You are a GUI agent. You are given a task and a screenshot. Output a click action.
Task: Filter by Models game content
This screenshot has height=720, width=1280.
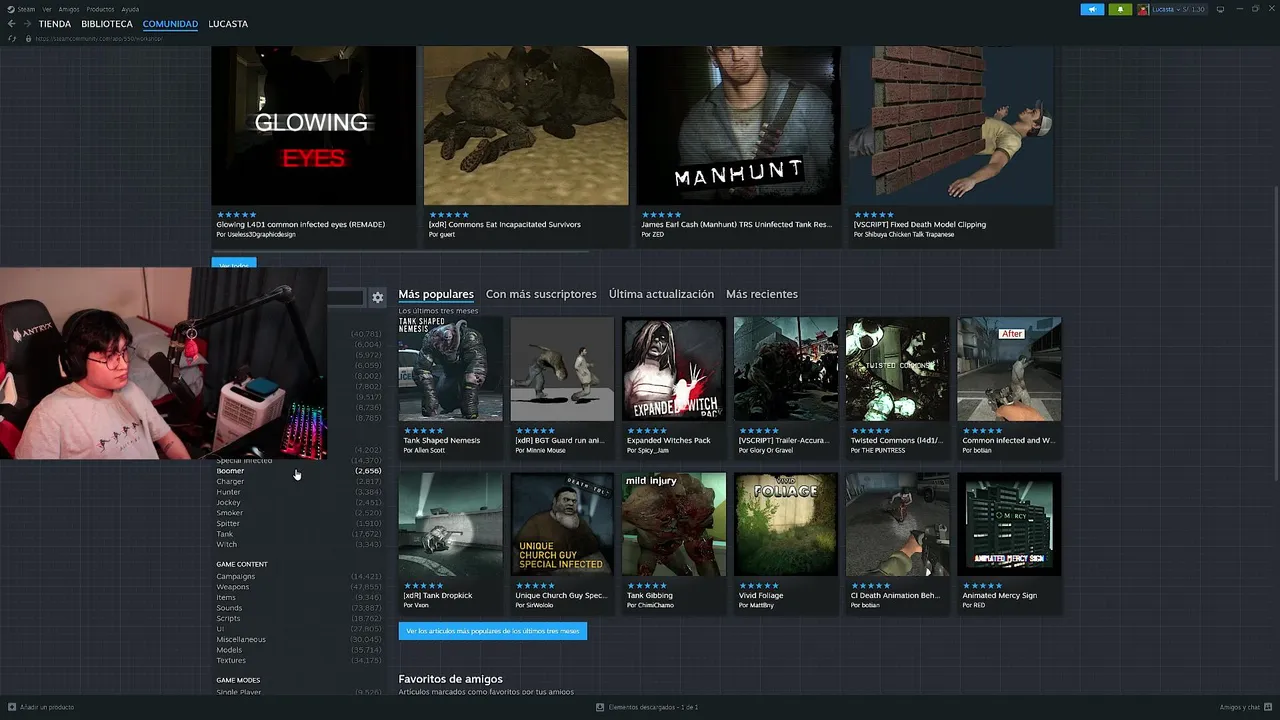[229, 650]
